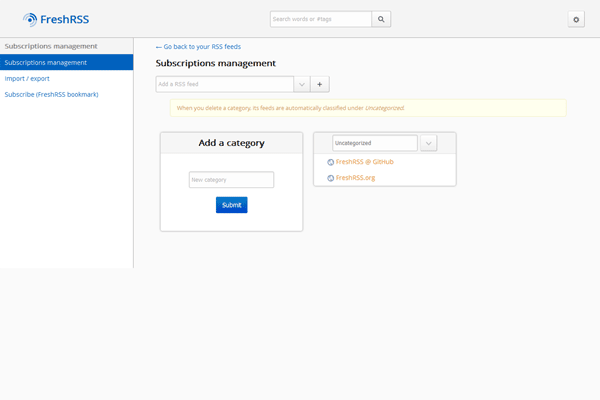Click the Uncategorized name field
The height and width of the screenshot is (400, 600).
(x=374, y=143)
